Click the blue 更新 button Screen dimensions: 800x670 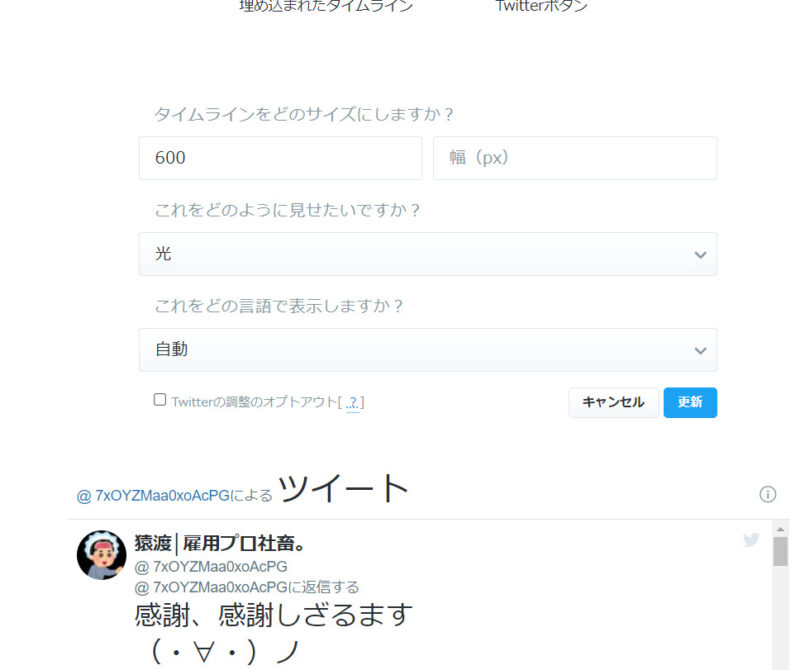pos(690,403)
